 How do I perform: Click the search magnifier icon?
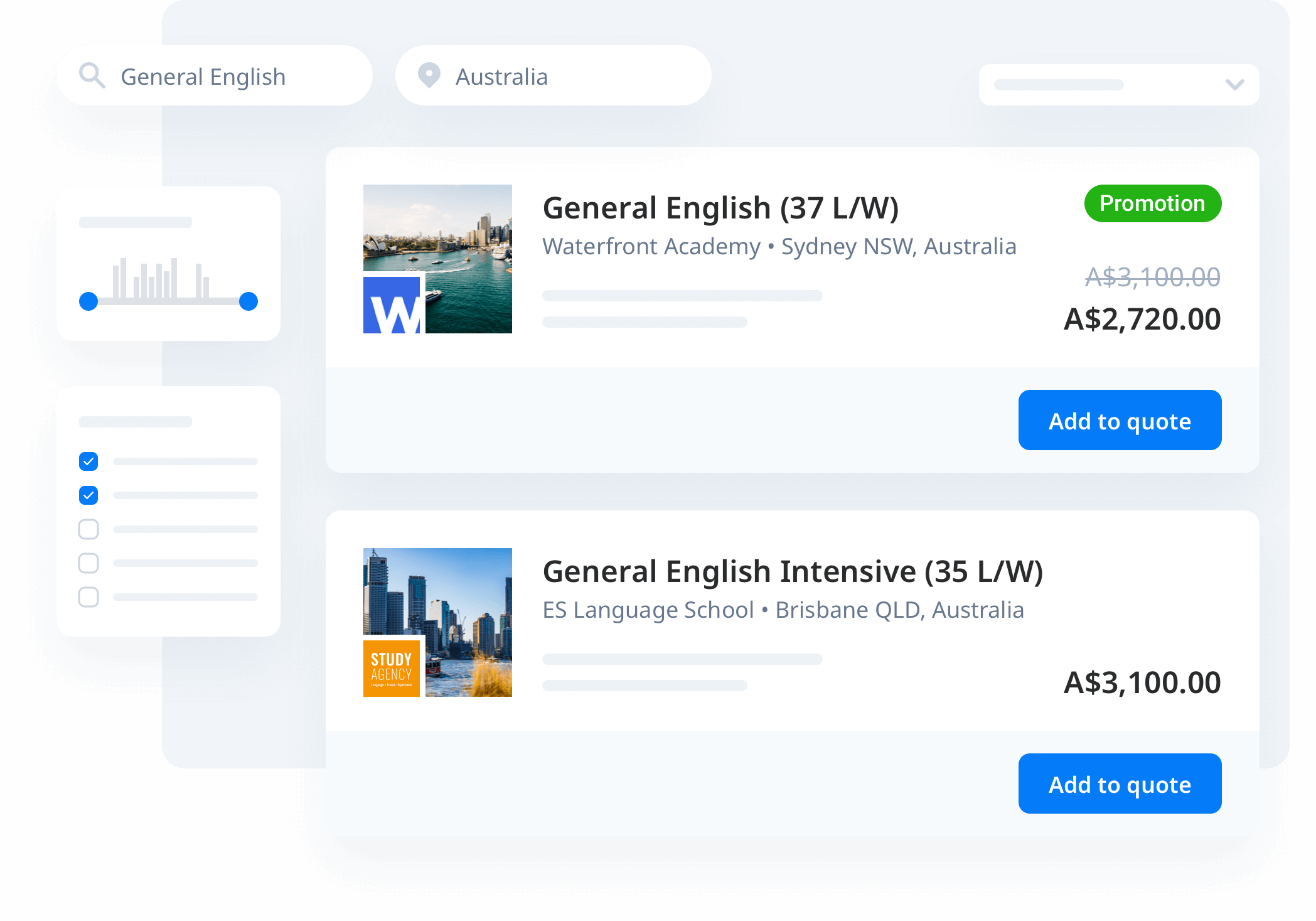92,76
